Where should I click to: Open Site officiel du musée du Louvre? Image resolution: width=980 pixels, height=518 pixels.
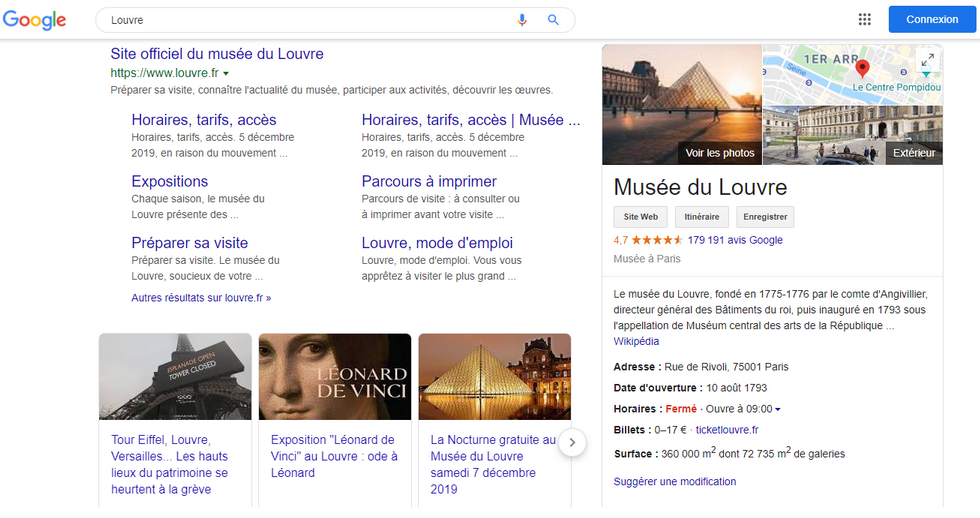tap(217, 54)
